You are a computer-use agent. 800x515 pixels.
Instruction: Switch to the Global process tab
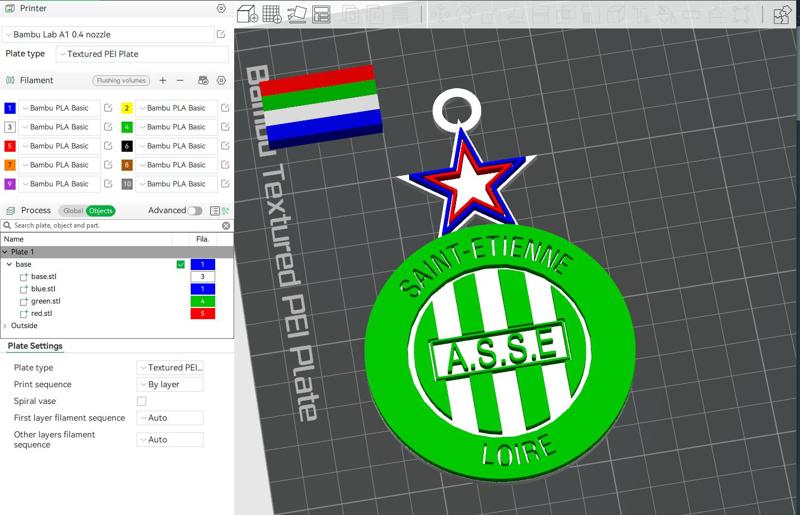pos(73,211)
